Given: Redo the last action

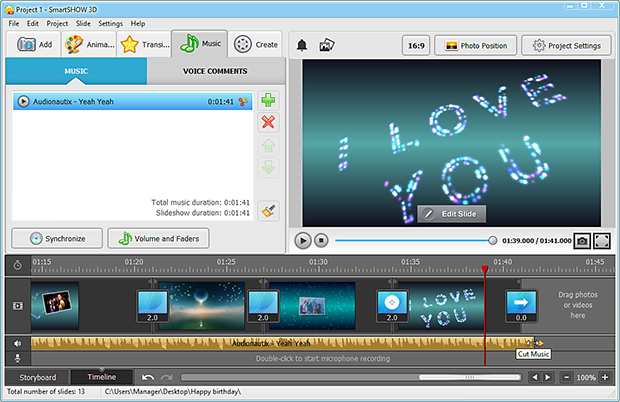Looking at the screenshot, I should pyautogui.click(x=166, y=377).
